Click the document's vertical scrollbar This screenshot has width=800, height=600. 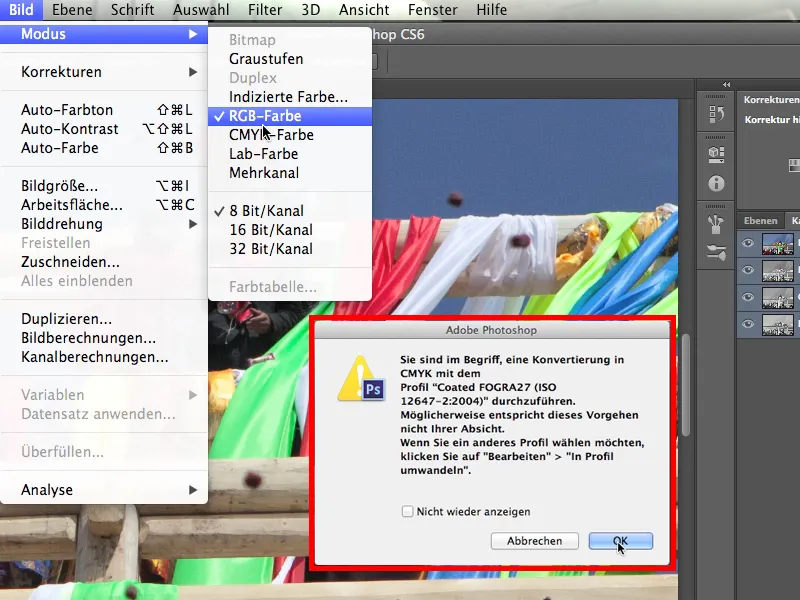coord(686,385)
